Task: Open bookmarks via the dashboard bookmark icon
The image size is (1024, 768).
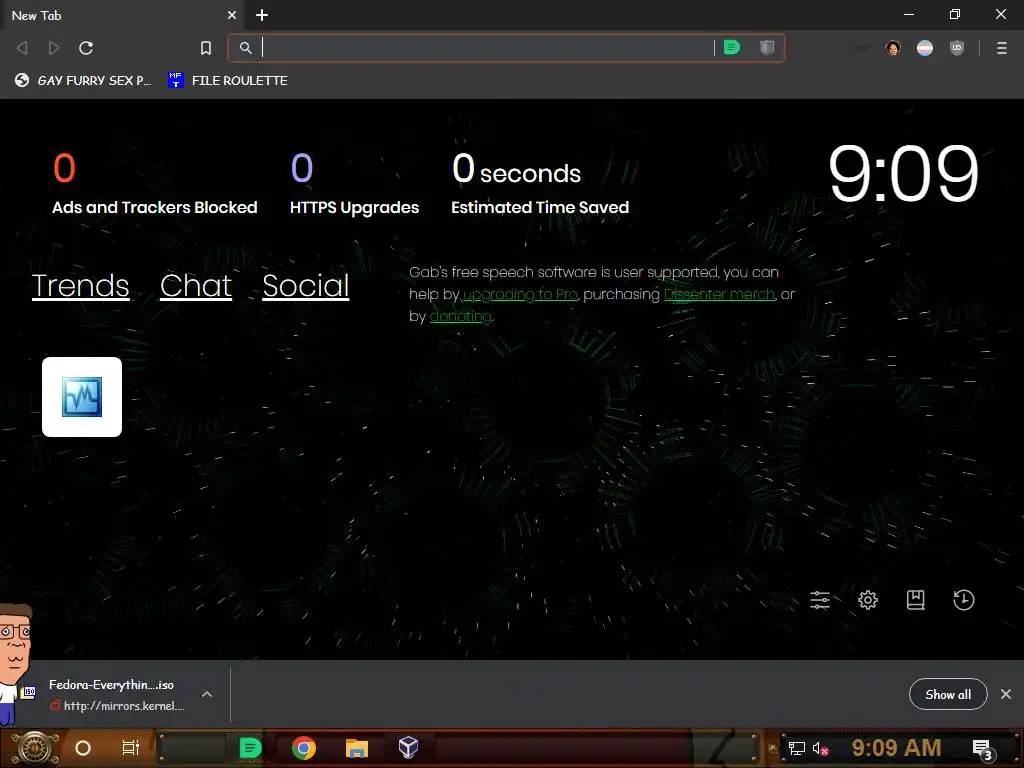Action: tap(916, 600)
